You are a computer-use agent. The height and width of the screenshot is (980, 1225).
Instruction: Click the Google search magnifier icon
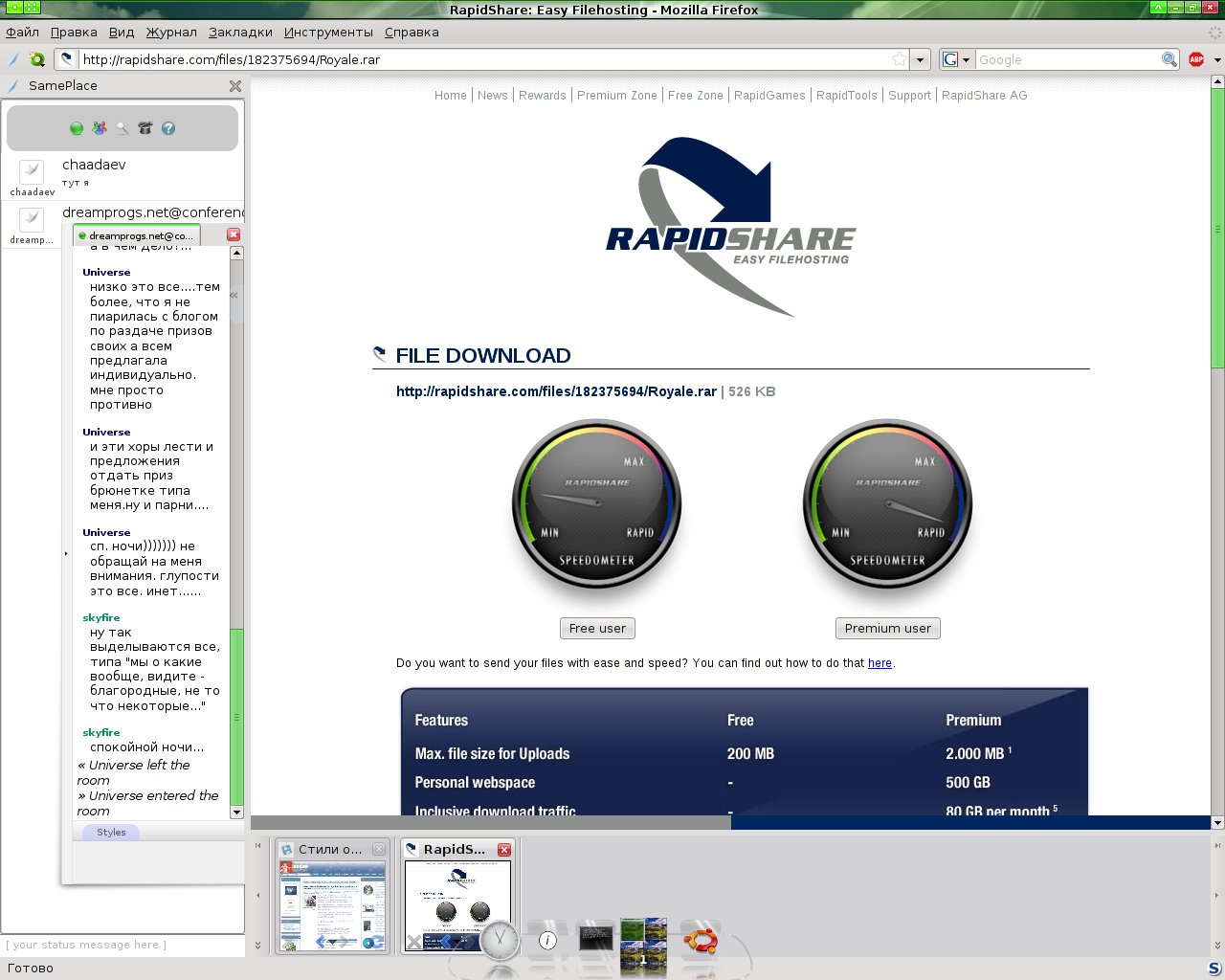(1169, 59)
